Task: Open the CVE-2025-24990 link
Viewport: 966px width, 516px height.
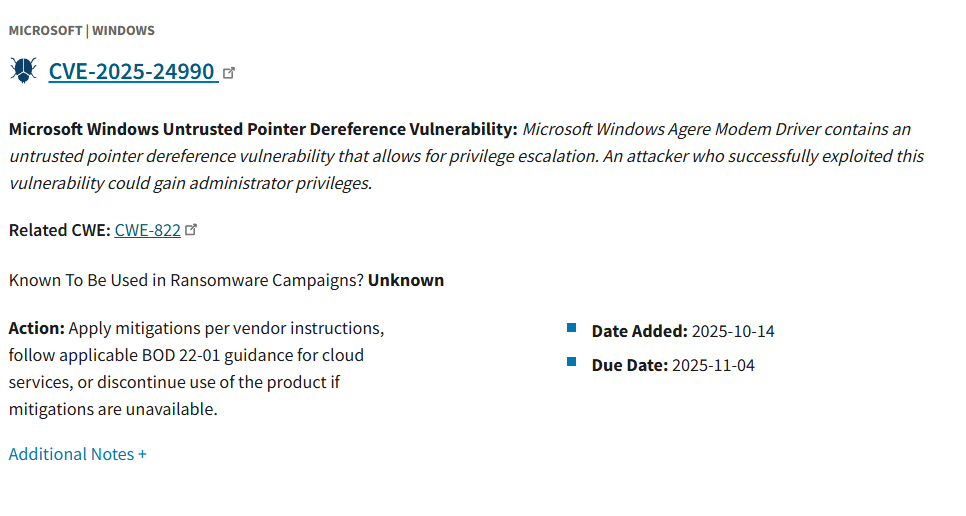Action: pyautogui.click(x=132, y=71)
